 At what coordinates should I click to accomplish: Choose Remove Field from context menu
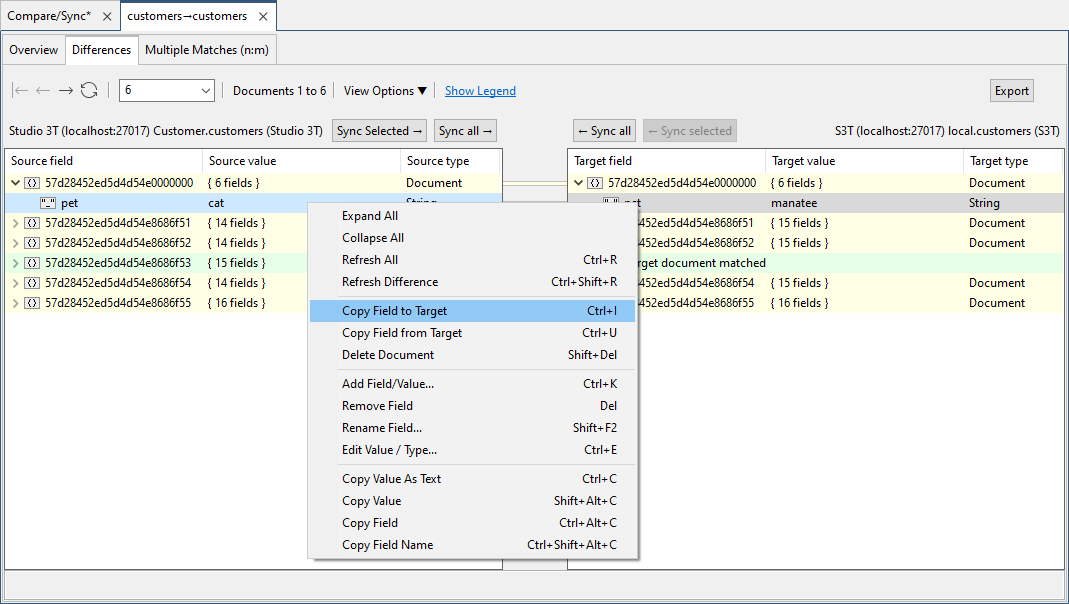coord(472,406)
